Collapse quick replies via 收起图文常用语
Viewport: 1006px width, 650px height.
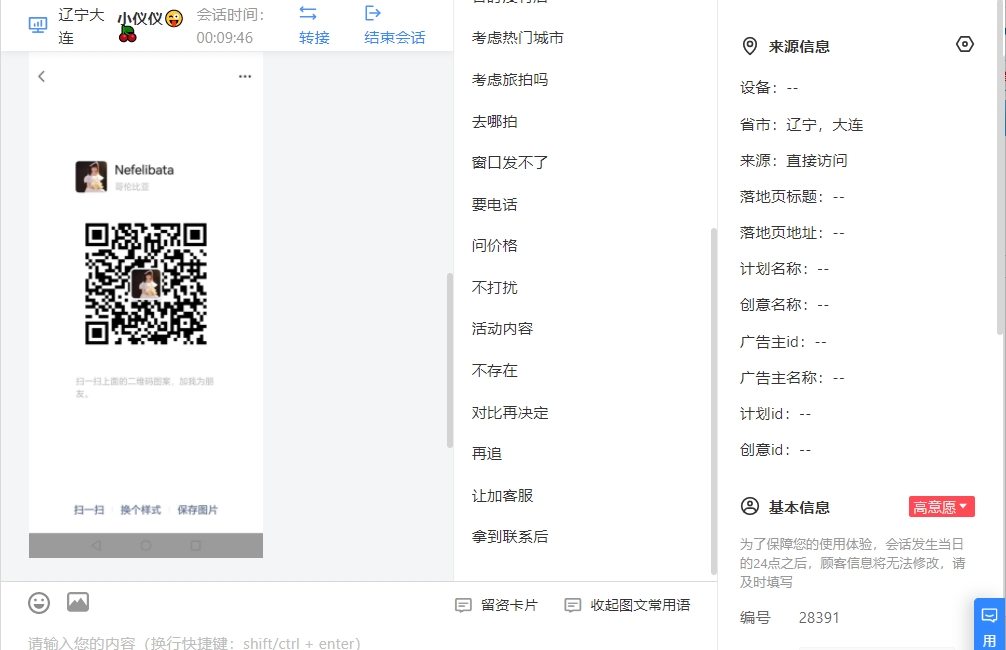(x=627, y=605)
